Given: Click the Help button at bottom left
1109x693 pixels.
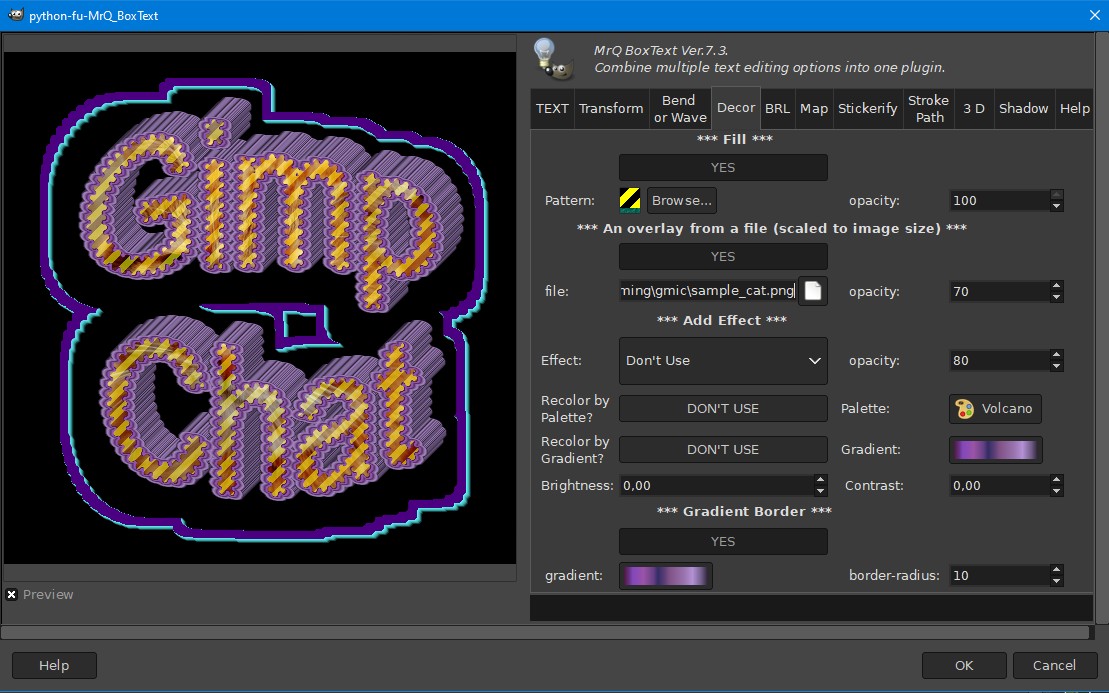Looking at the screenshot, I should click(x=54, y=665).
